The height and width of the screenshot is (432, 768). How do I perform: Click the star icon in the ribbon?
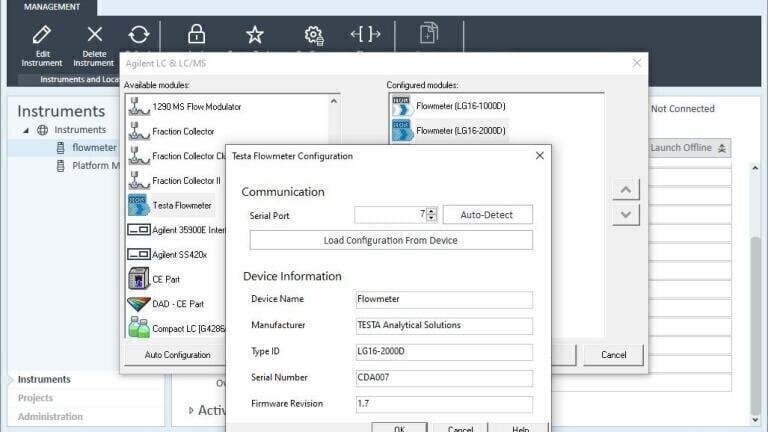tap(255, 34)
